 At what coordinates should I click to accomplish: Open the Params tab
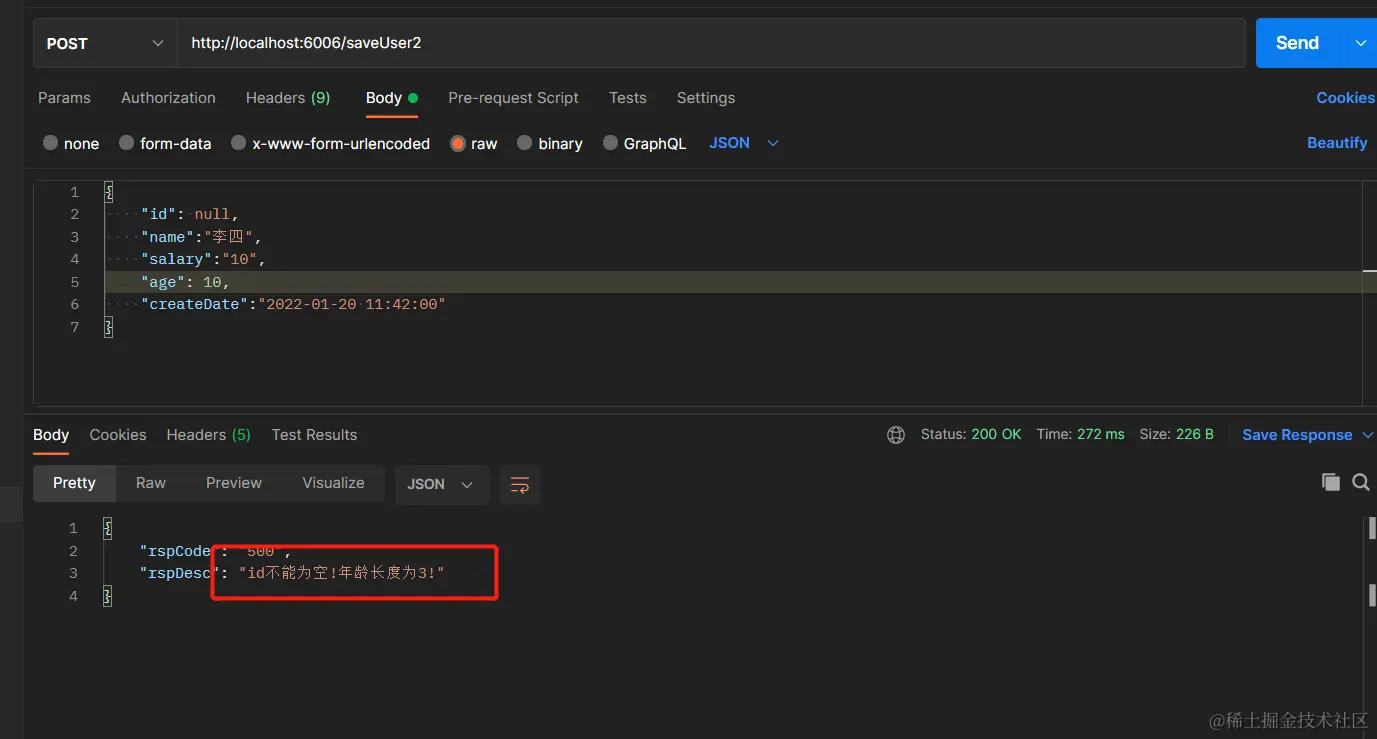pyautogui.click(x=64, y=98)
